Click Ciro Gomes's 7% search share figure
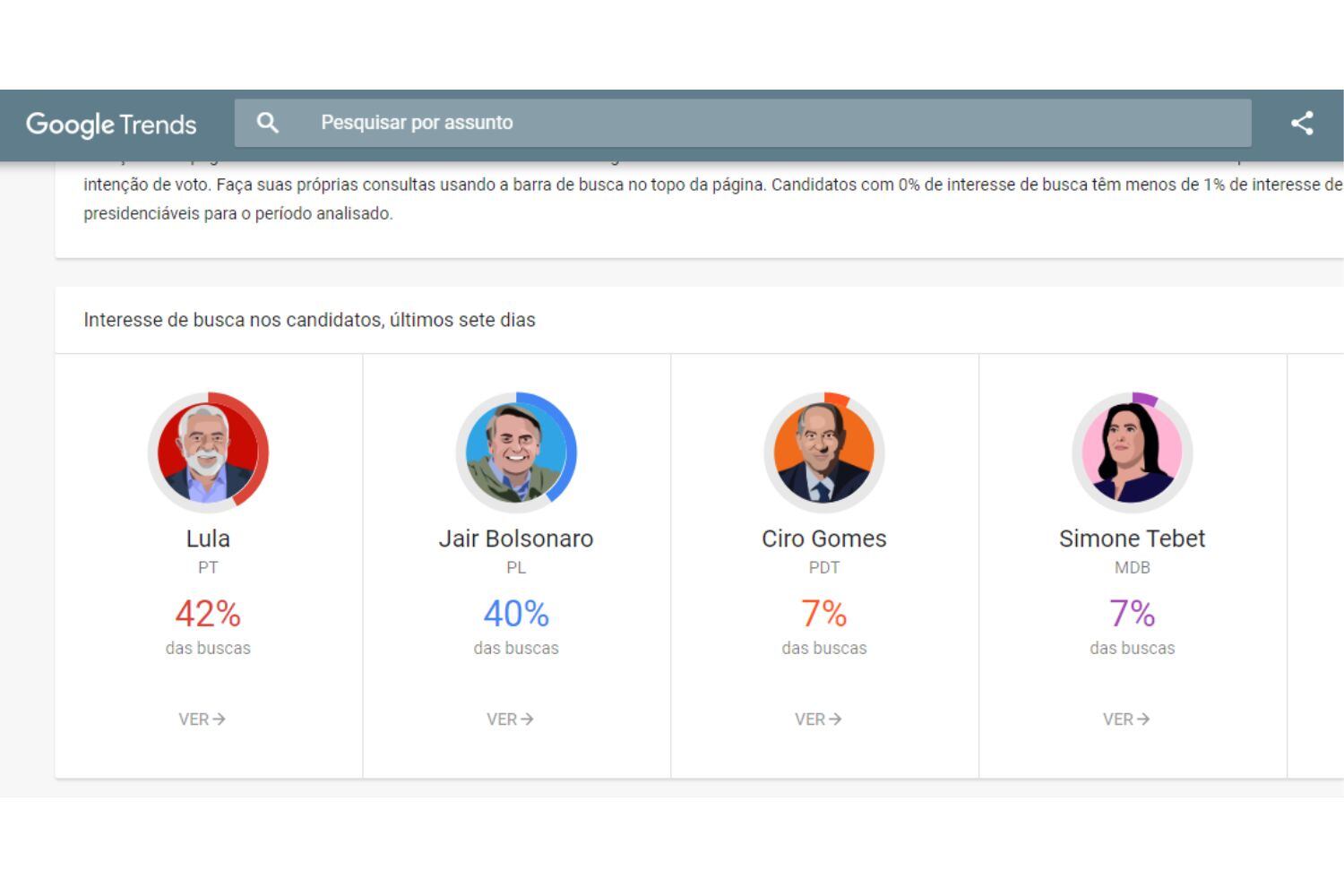1344x896 pixels. pyautogui.click(x=824, y=614)
